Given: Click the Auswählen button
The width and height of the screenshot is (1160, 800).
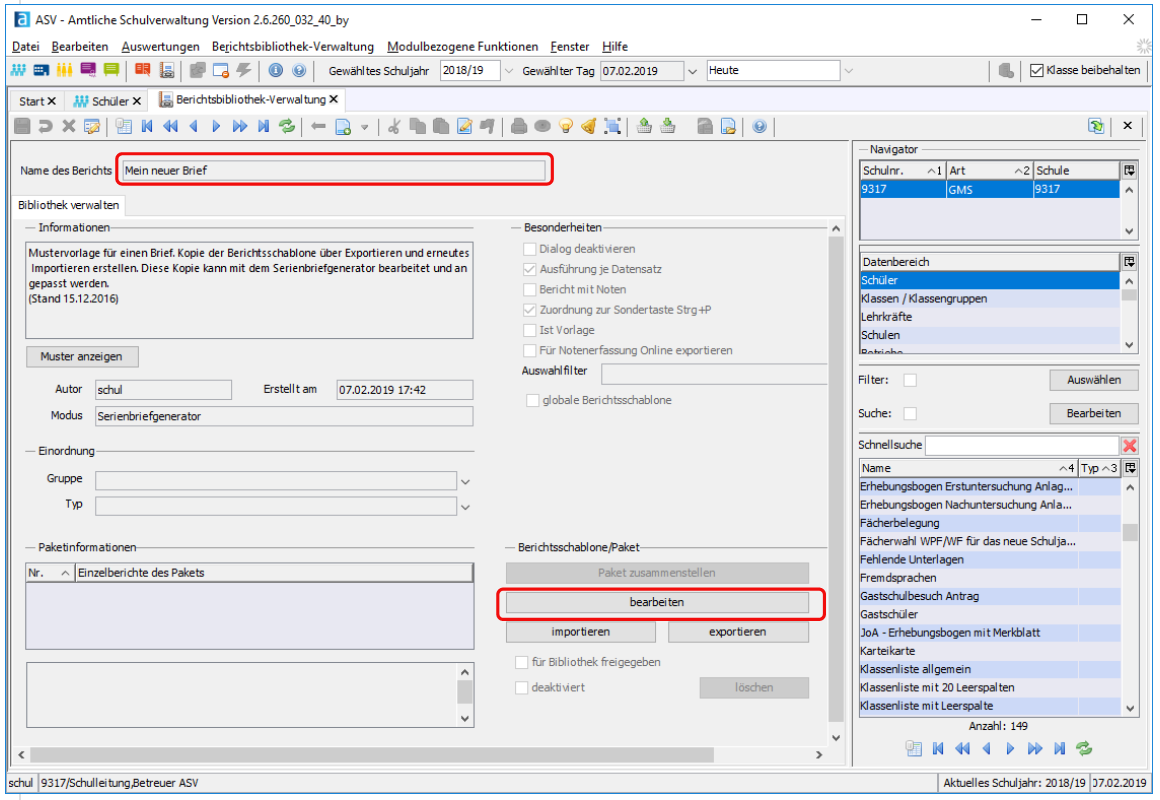Looking at the screenshot, I should [x=1093, y=380].
